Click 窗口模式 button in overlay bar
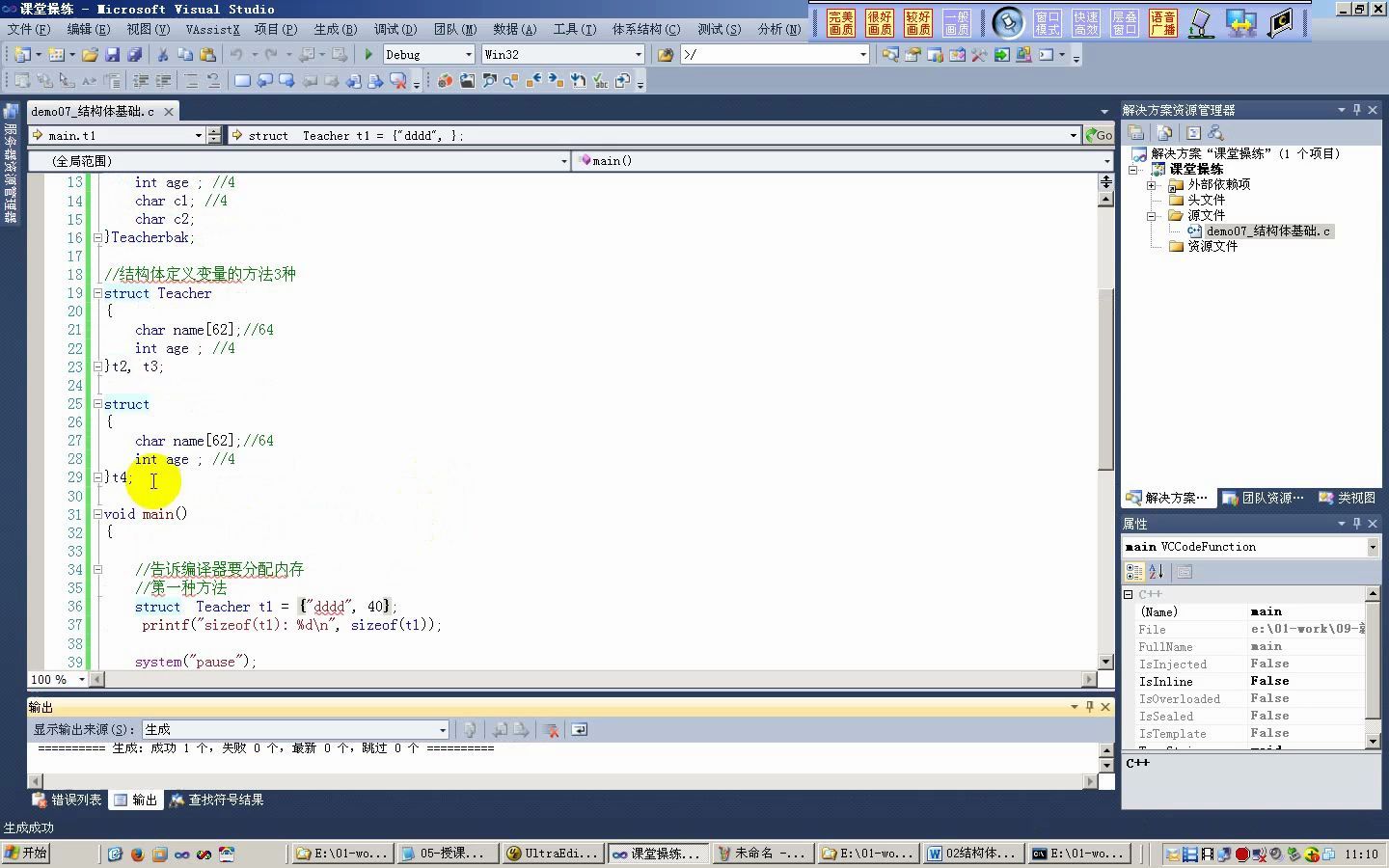 tap(1048, 23)
